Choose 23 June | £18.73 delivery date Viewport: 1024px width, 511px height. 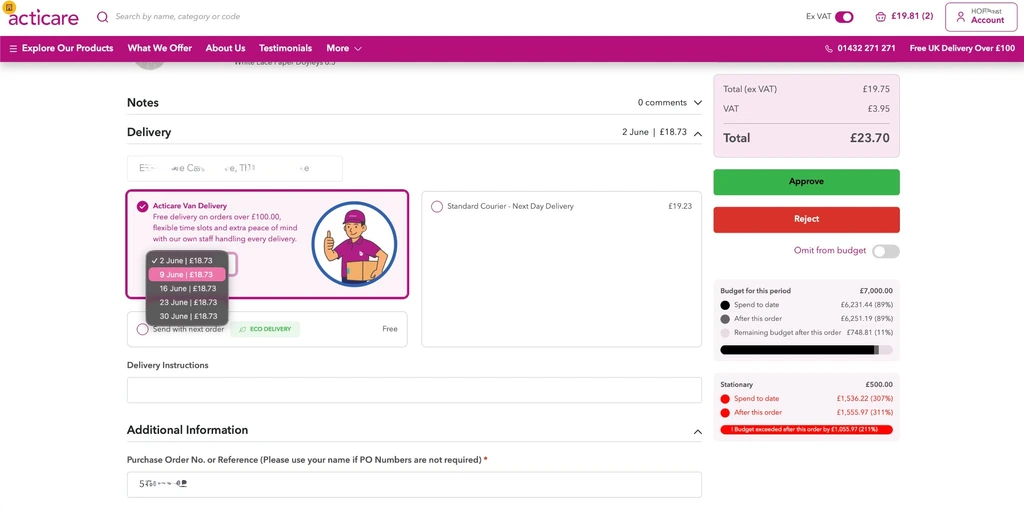coord(187,302)
